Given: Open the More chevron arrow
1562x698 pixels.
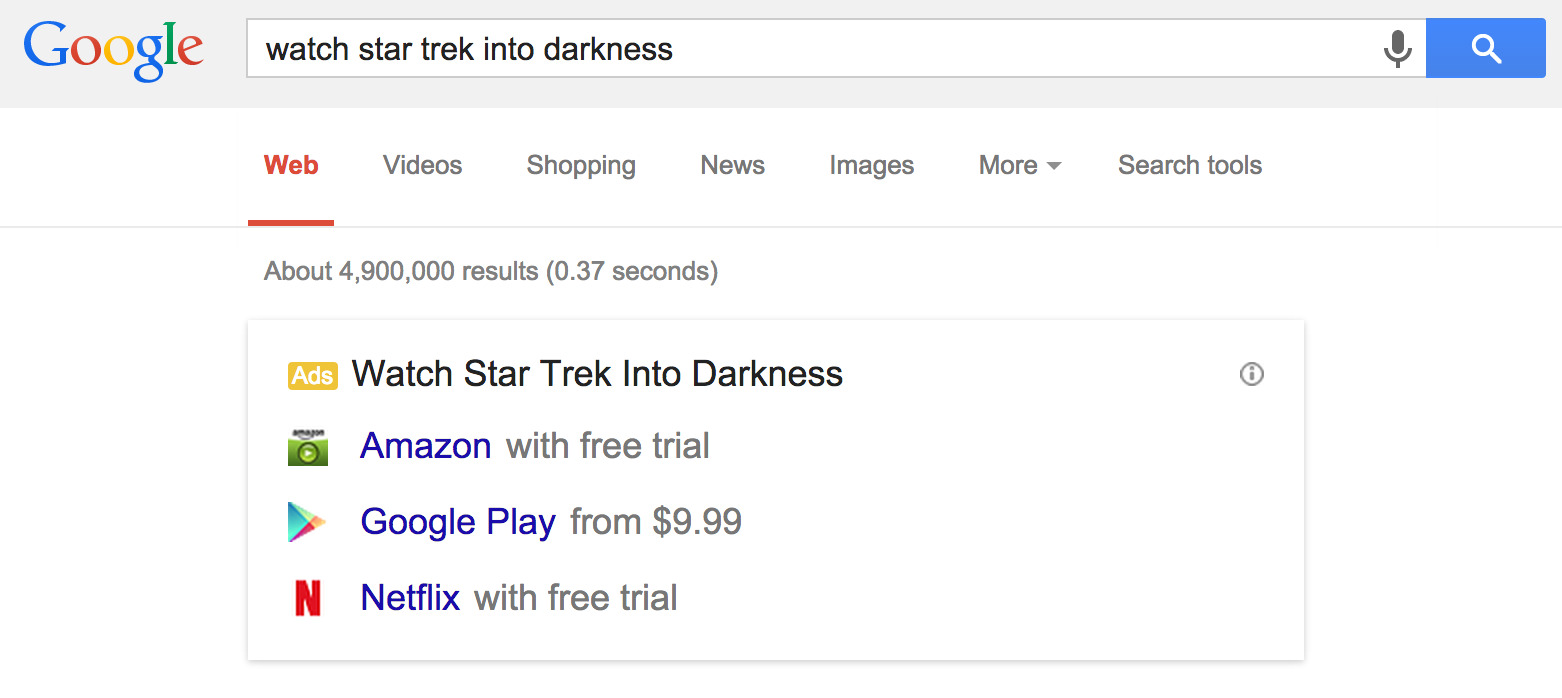Looking at the screenshot, I should tap(1056, 166).
